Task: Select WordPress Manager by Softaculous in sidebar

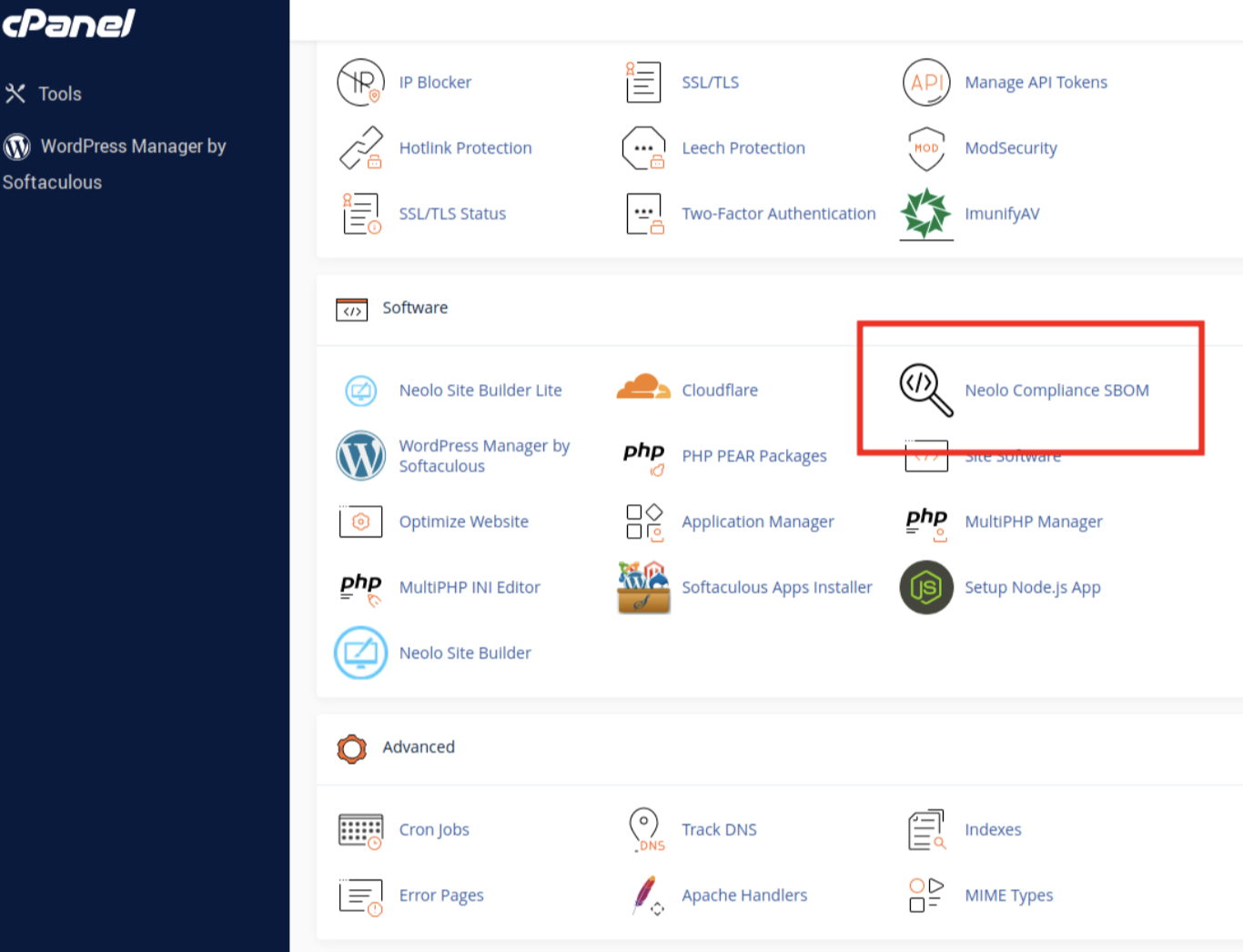Action: point(115,164)
